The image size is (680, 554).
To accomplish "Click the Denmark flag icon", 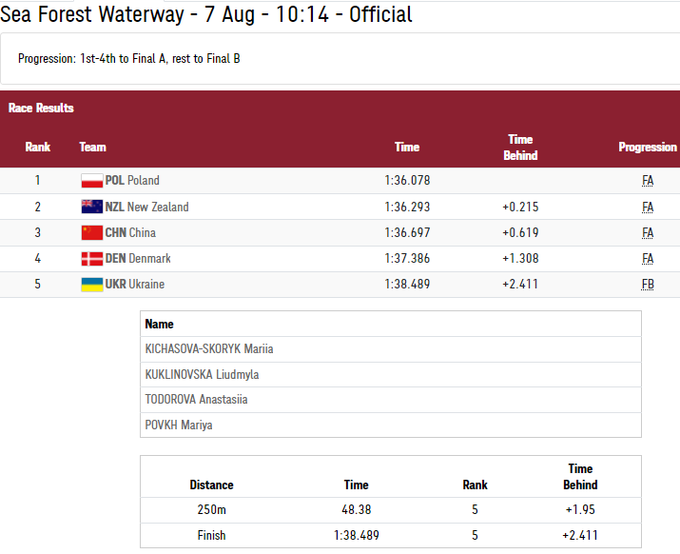I will click(91, 259).
